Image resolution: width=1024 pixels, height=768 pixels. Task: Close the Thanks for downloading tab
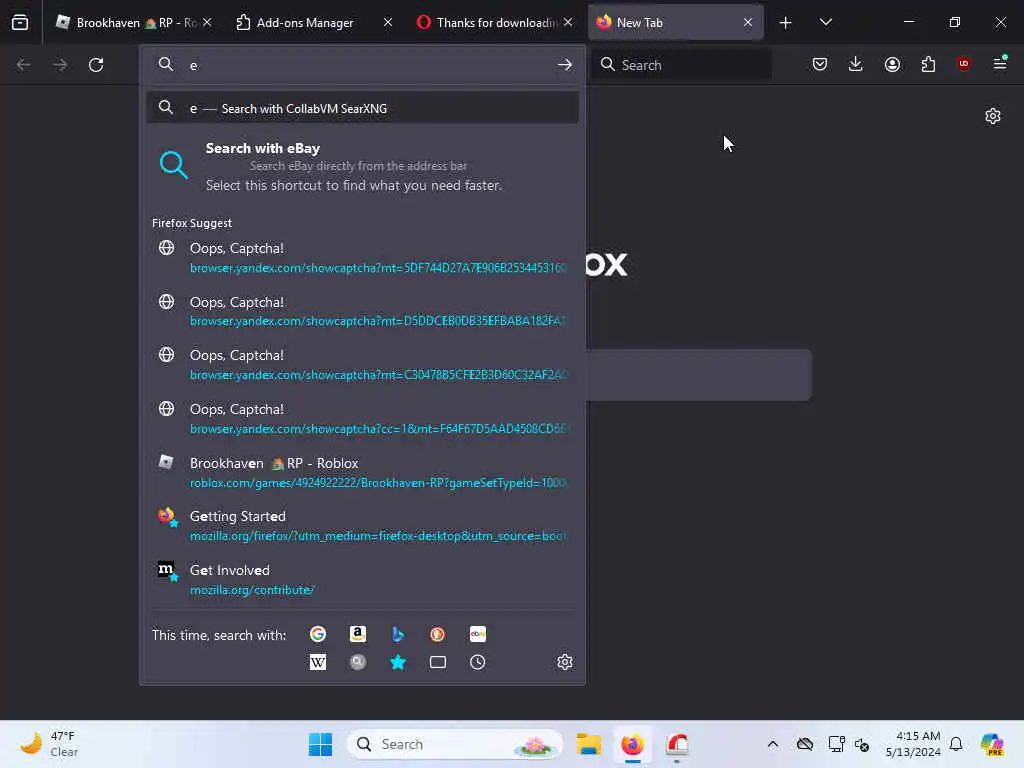[568, 22]
